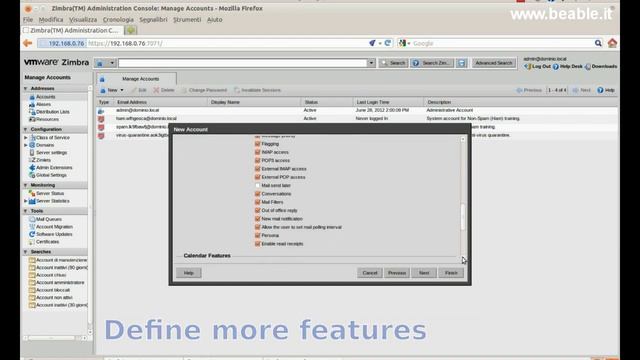Click Previous in the New Account dialog
This screenshot has height=360, width=640.
397,273
